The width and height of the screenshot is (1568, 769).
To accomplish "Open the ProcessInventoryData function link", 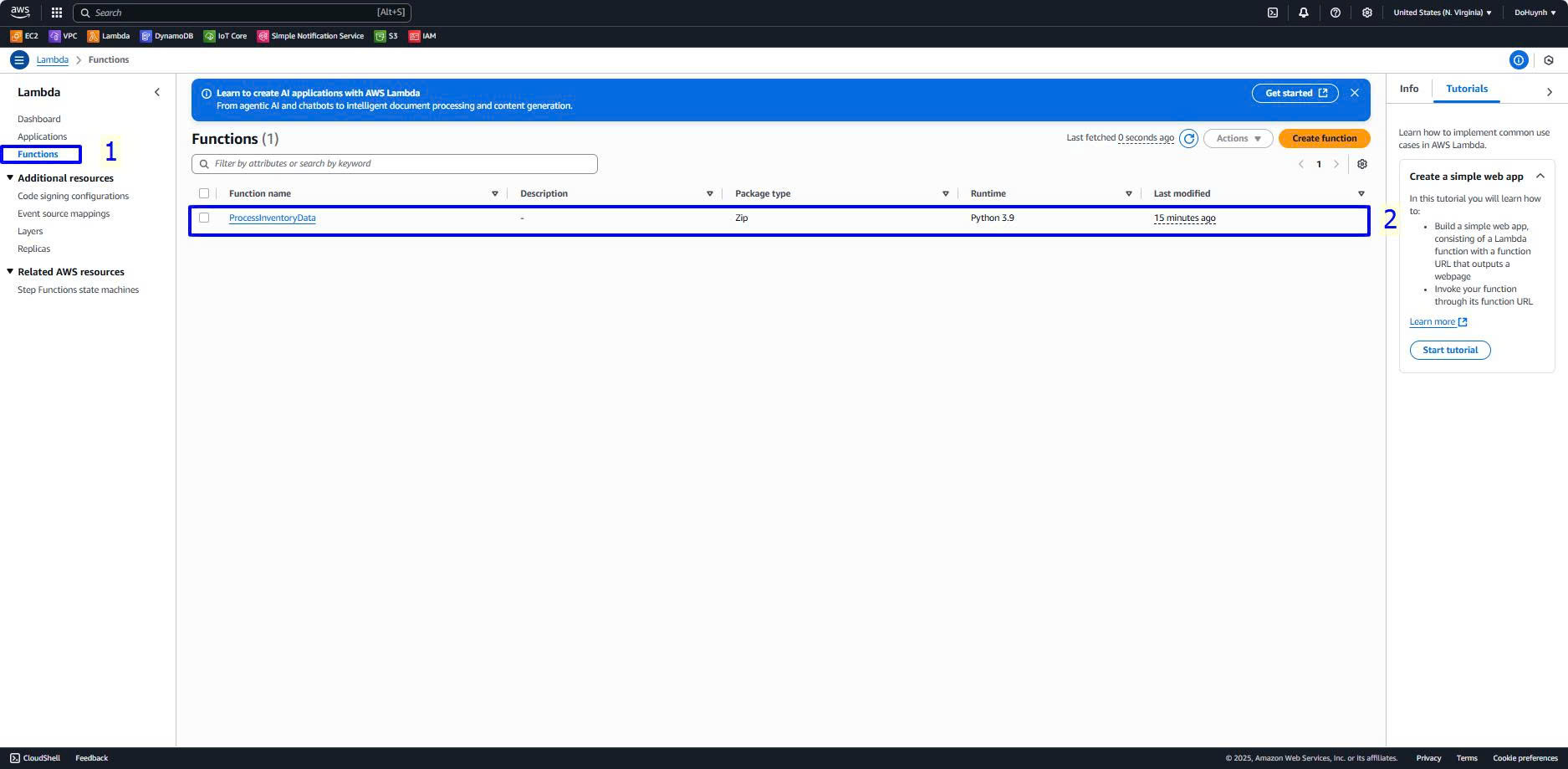I will [x=272, y=218].
